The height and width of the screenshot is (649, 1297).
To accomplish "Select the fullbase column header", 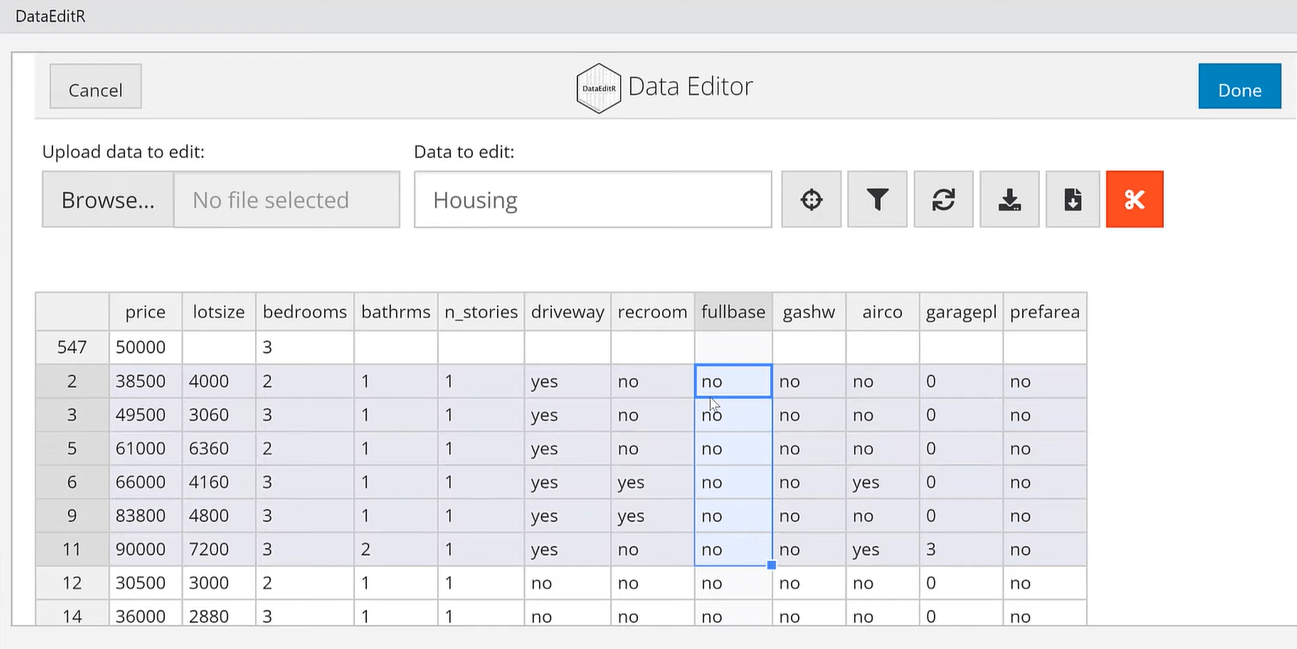I will point(733,312).
